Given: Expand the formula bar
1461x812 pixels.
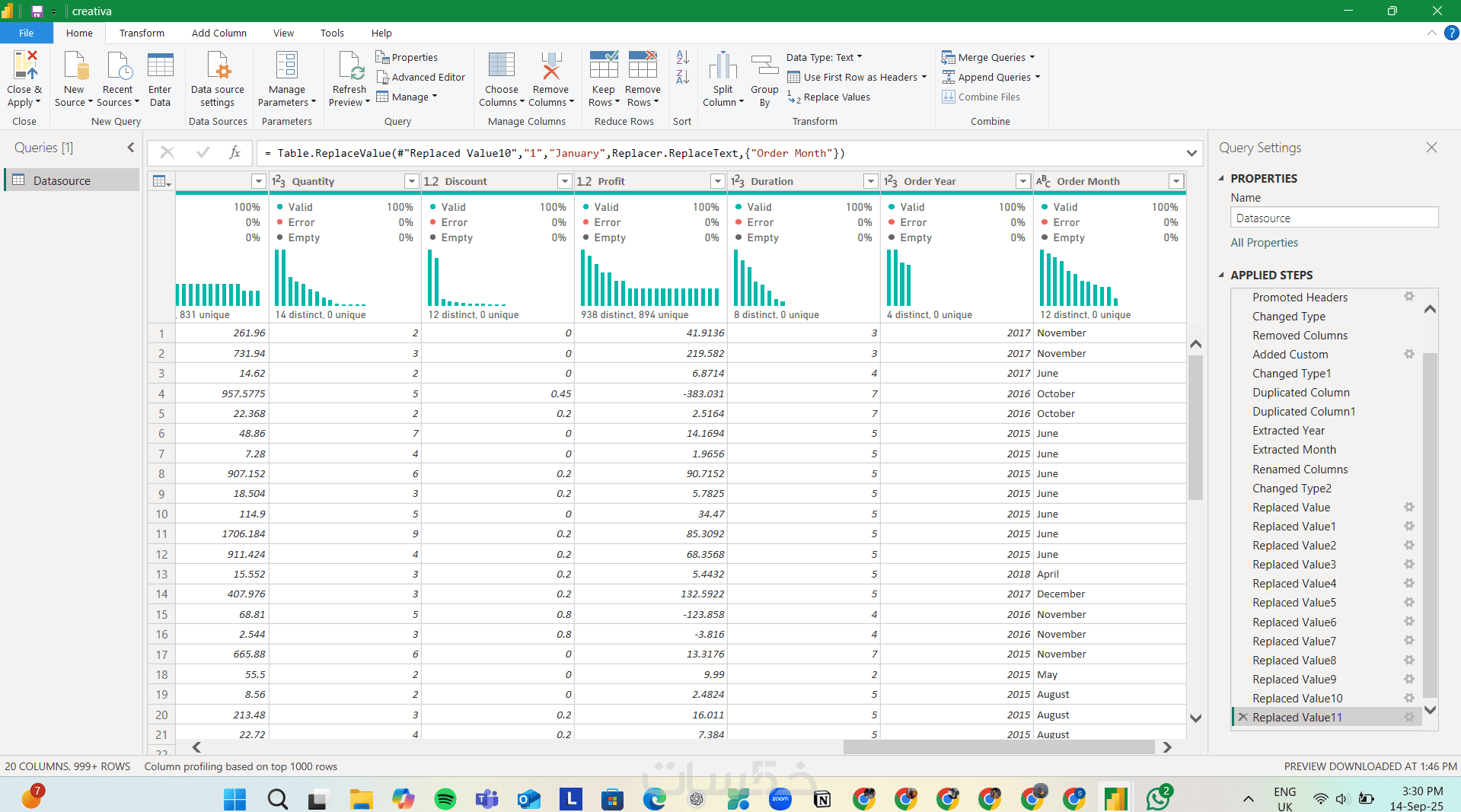Looking at the screenshot, I should 1191,153.
